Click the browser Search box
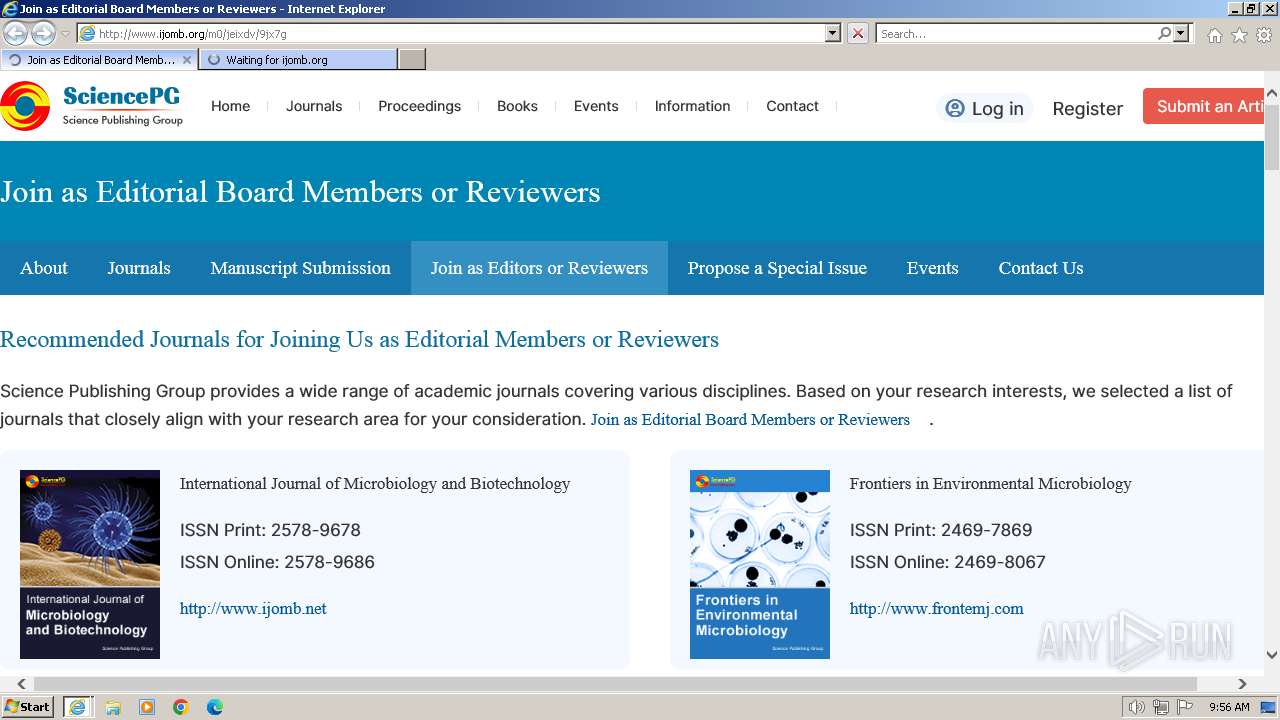The height and width of the screenshot is (720, 1280). coord(1016,33)
